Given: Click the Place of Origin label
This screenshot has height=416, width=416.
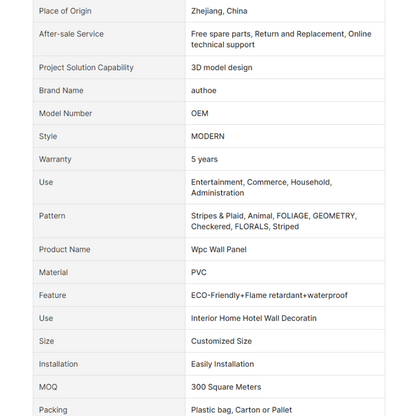Looking at the screenshot, I should coord(65,11).
